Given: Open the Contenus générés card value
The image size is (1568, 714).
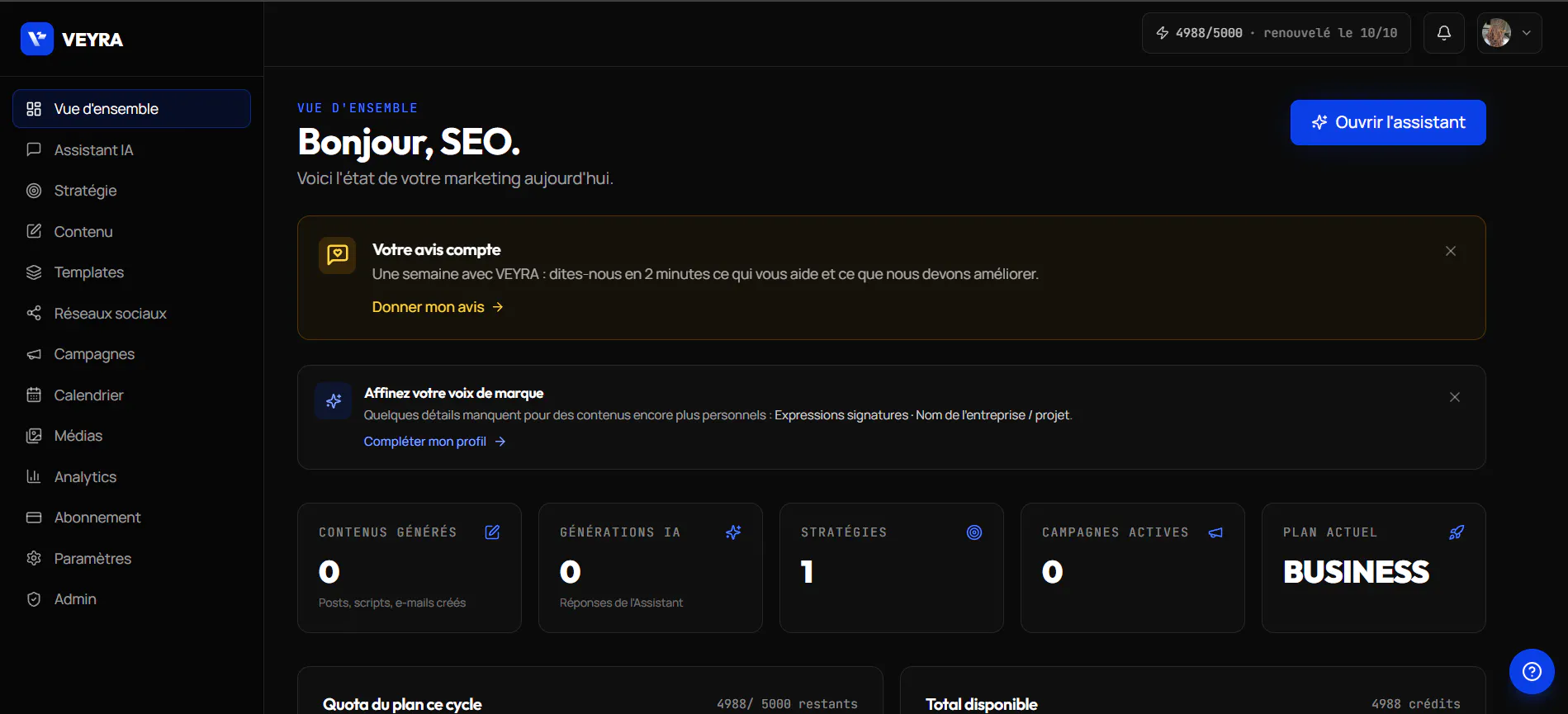Looking at the screenshot, I should tap(329, 572).
